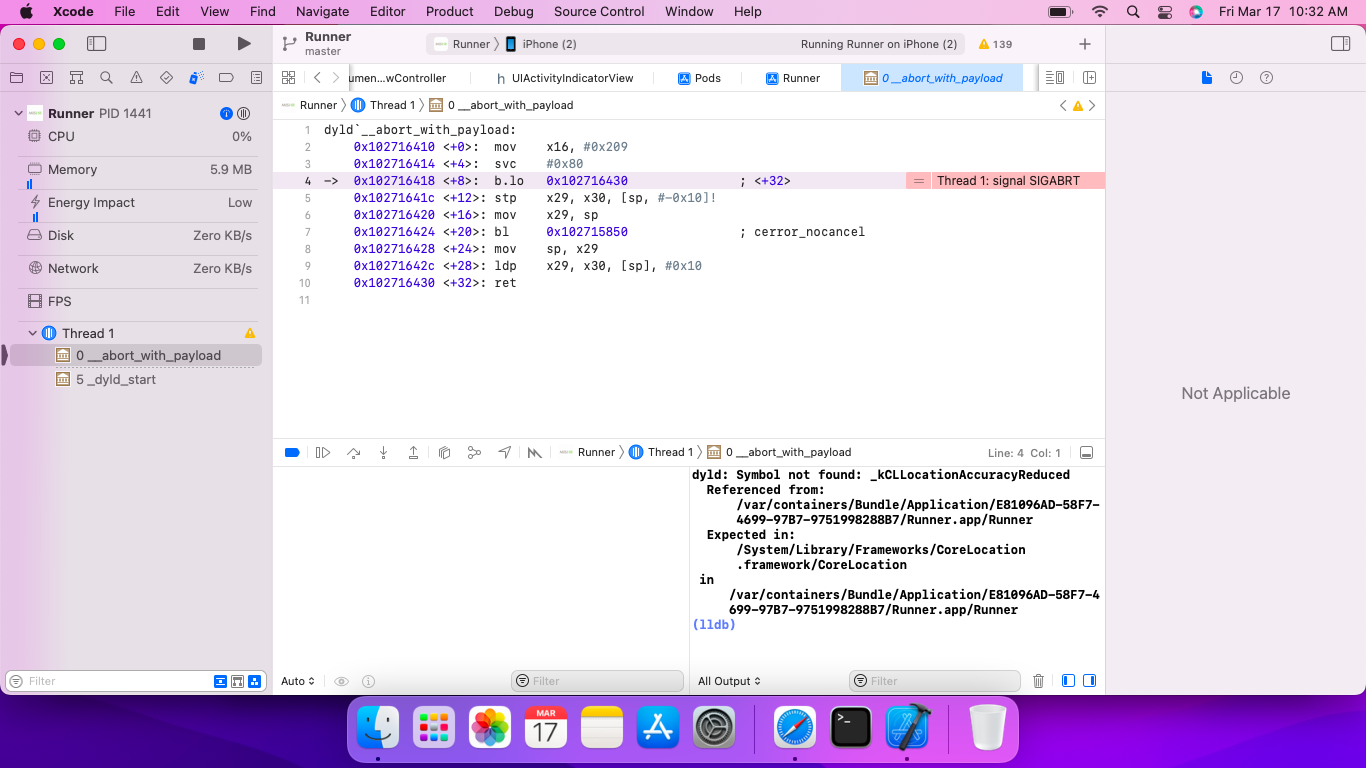This screenshot has width=1366, height=768.
Task: Open the Report navigator icon
Action: point(257,78)
